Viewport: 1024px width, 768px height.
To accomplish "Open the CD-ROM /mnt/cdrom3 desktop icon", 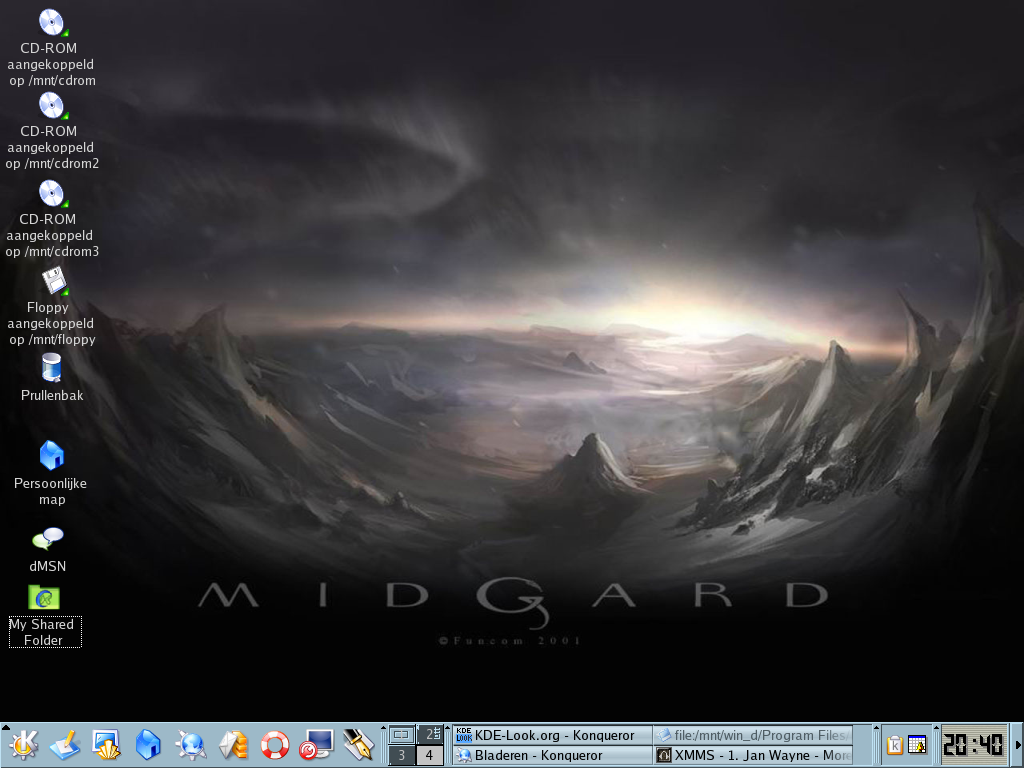I will (52, 194).
